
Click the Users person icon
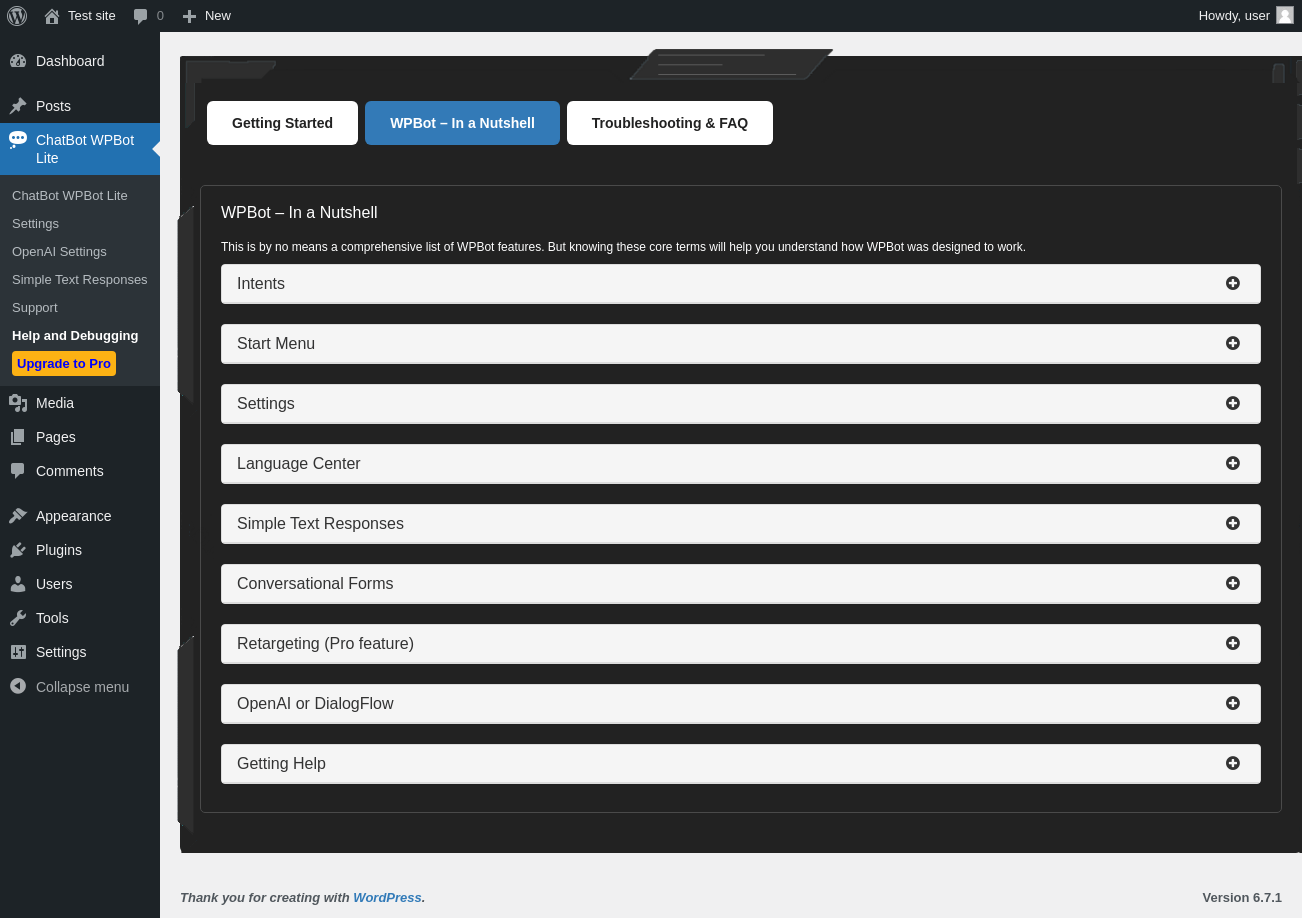pyautogui.click(x=18, y=584)
